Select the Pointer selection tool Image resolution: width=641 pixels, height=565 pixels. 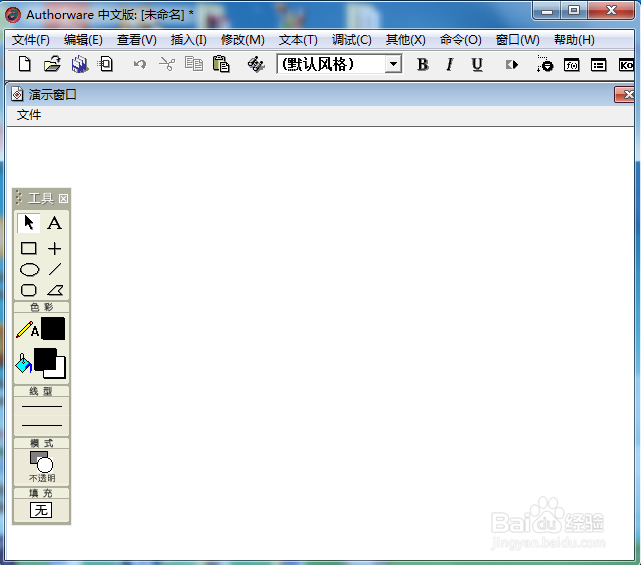pos(29,223)
